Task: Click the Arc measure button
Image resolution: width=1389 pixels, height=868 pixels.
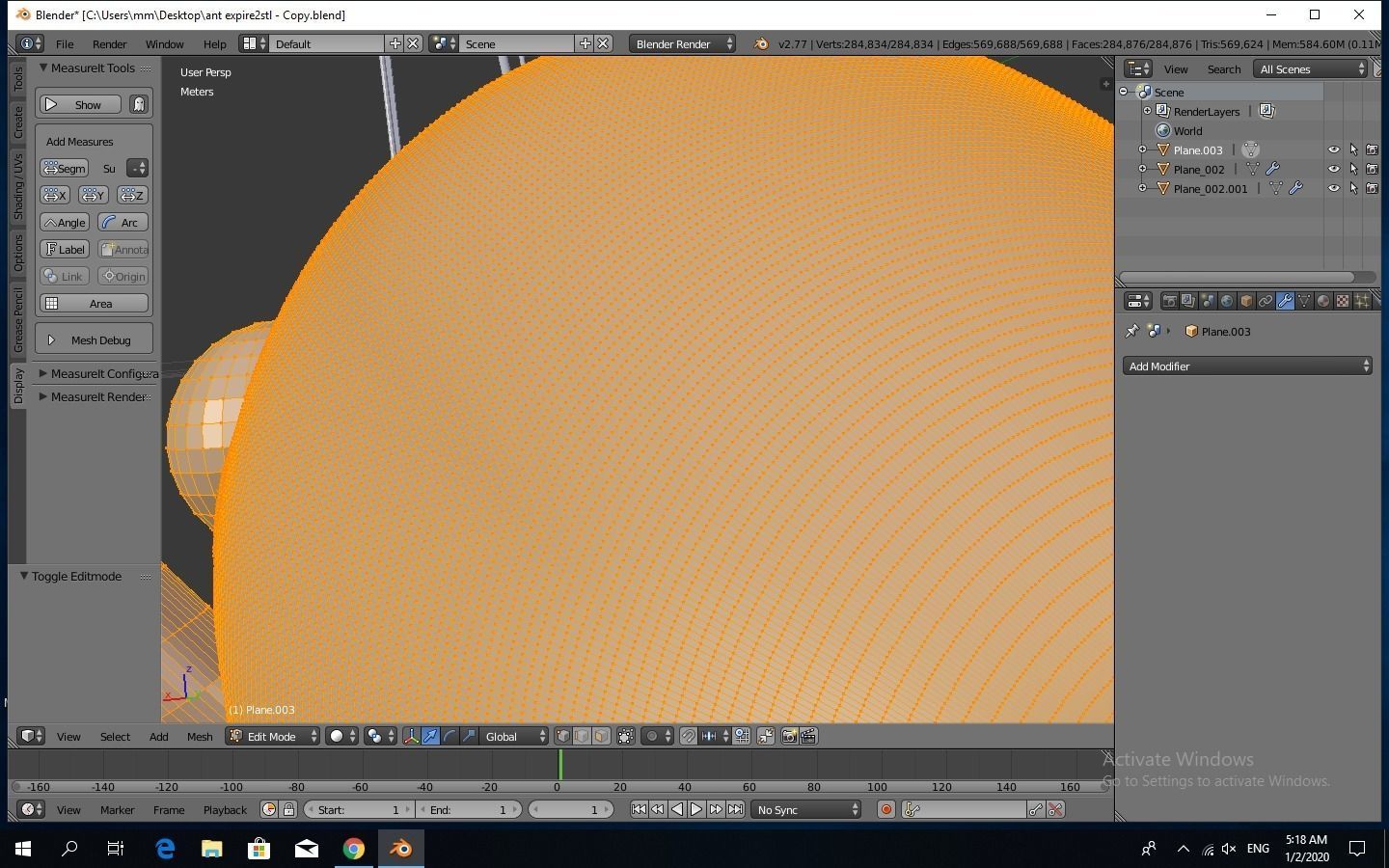Action: (x=123, y=222)
